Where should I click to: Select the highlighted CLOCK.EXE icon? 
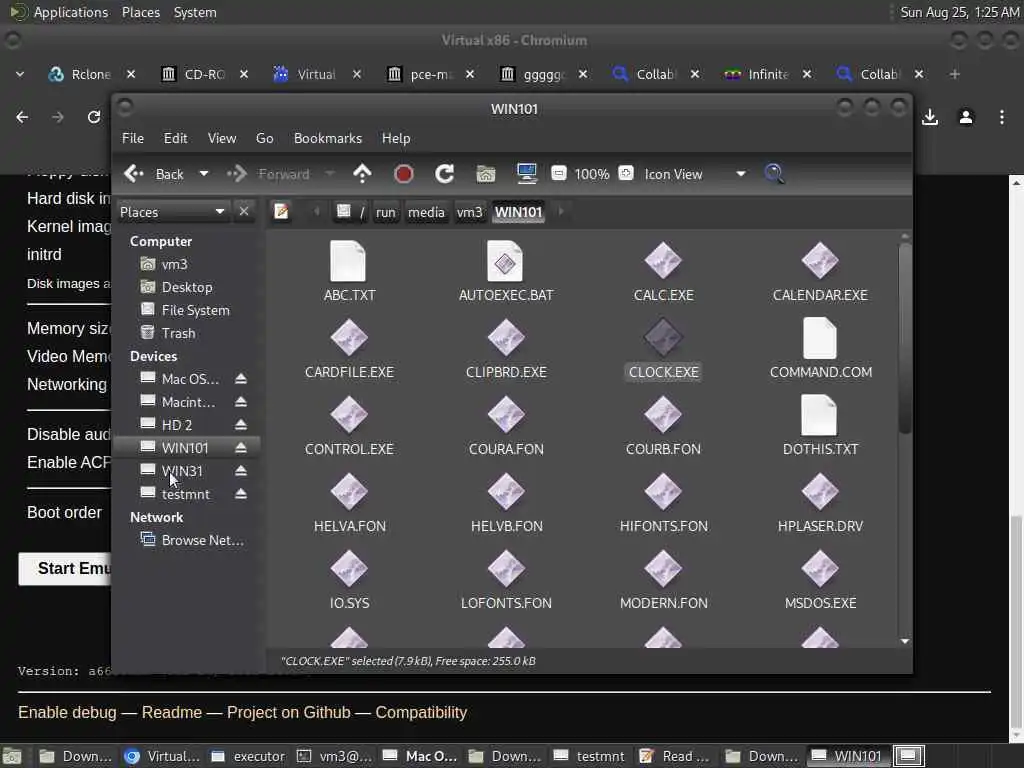[663, 338]
